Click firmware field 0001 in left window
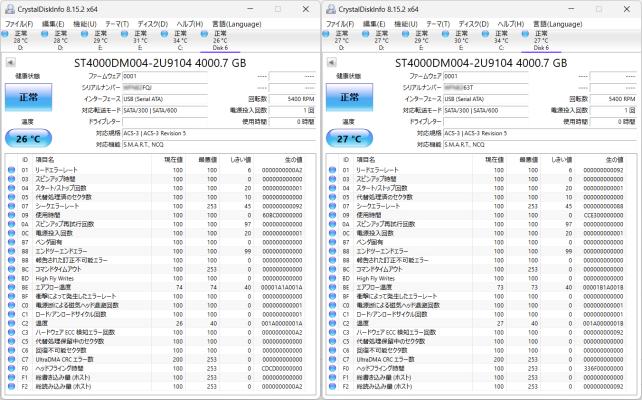The image size is (642, 400). click(x=165, y=76)
